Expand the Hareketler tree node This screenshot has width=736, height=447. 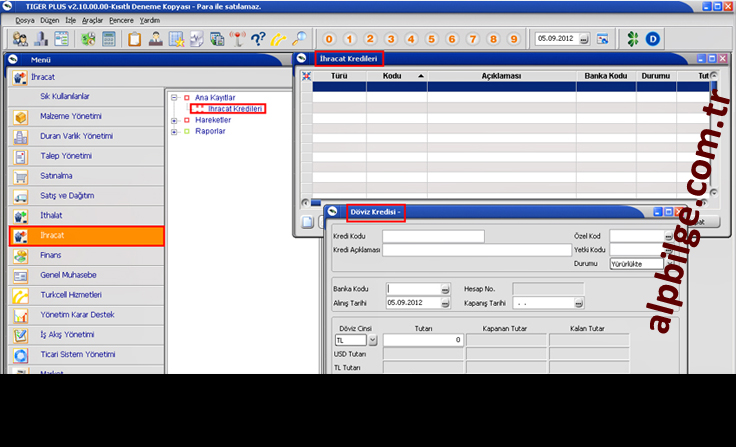tap(174, 119)
